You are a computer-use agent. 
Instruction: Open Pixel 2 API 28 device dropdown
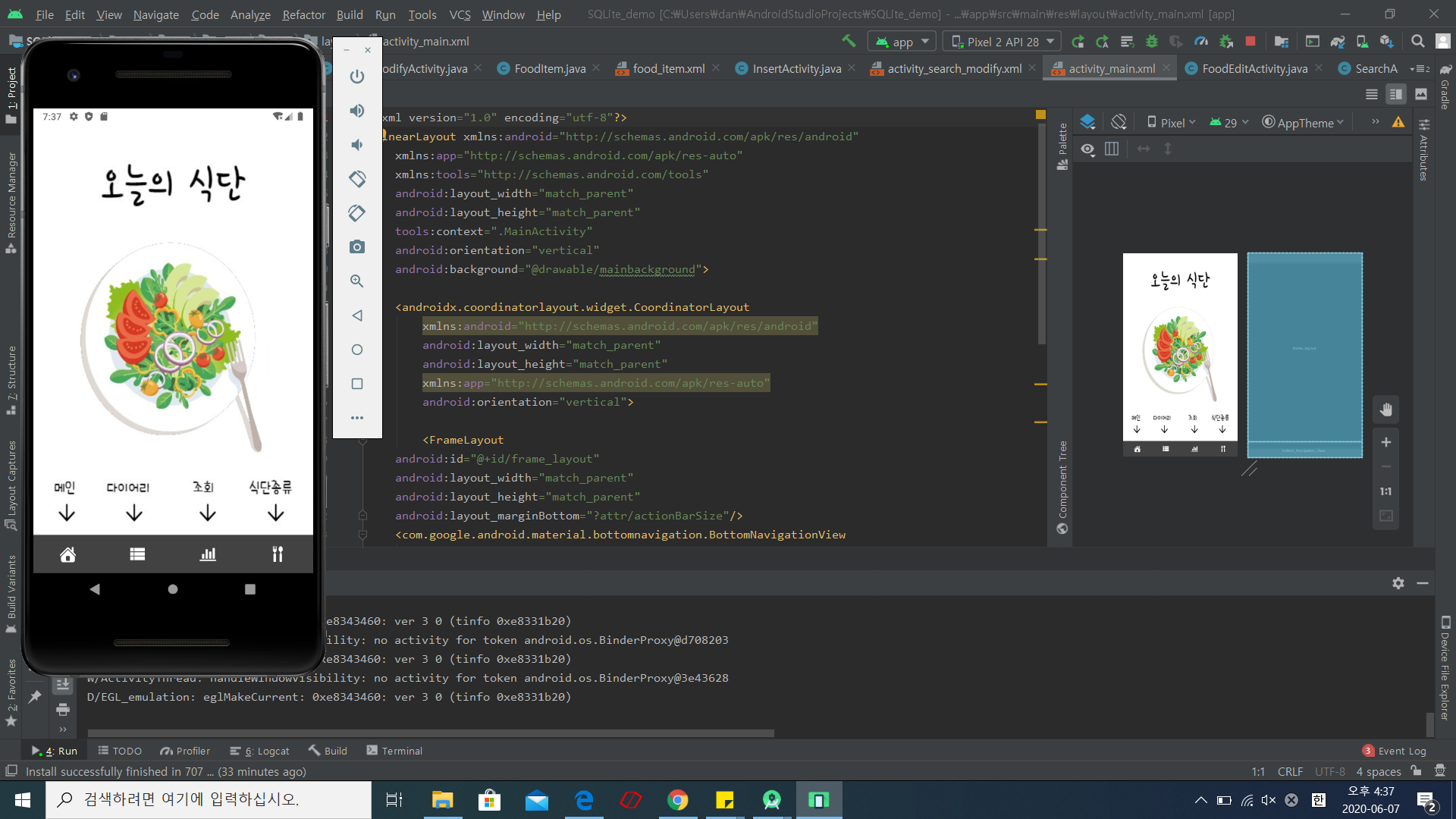pyautogui.click(x=1003, y=42)
